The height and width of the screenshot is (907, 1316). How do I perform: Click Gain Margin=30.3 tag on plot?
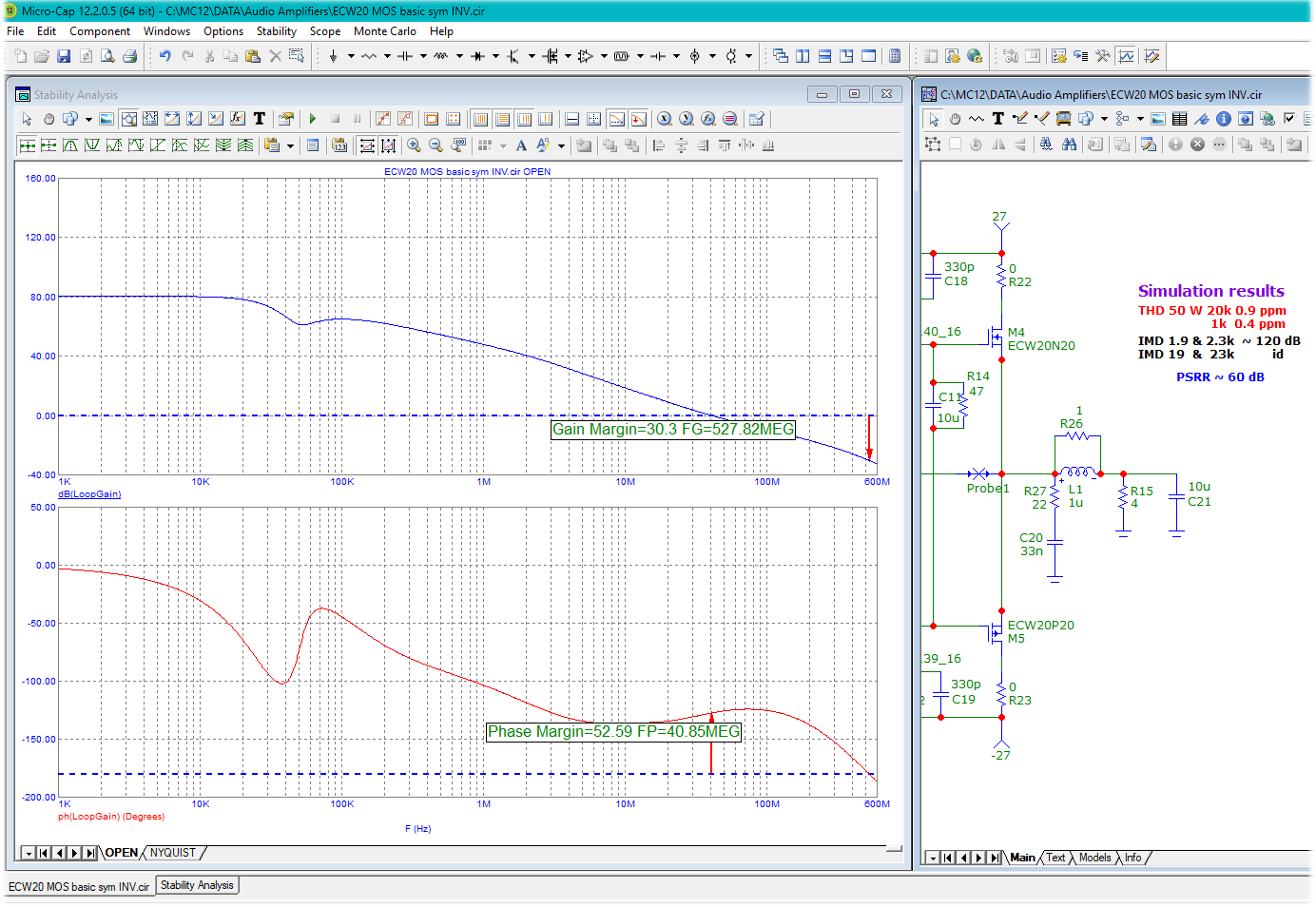pos(673,430)
